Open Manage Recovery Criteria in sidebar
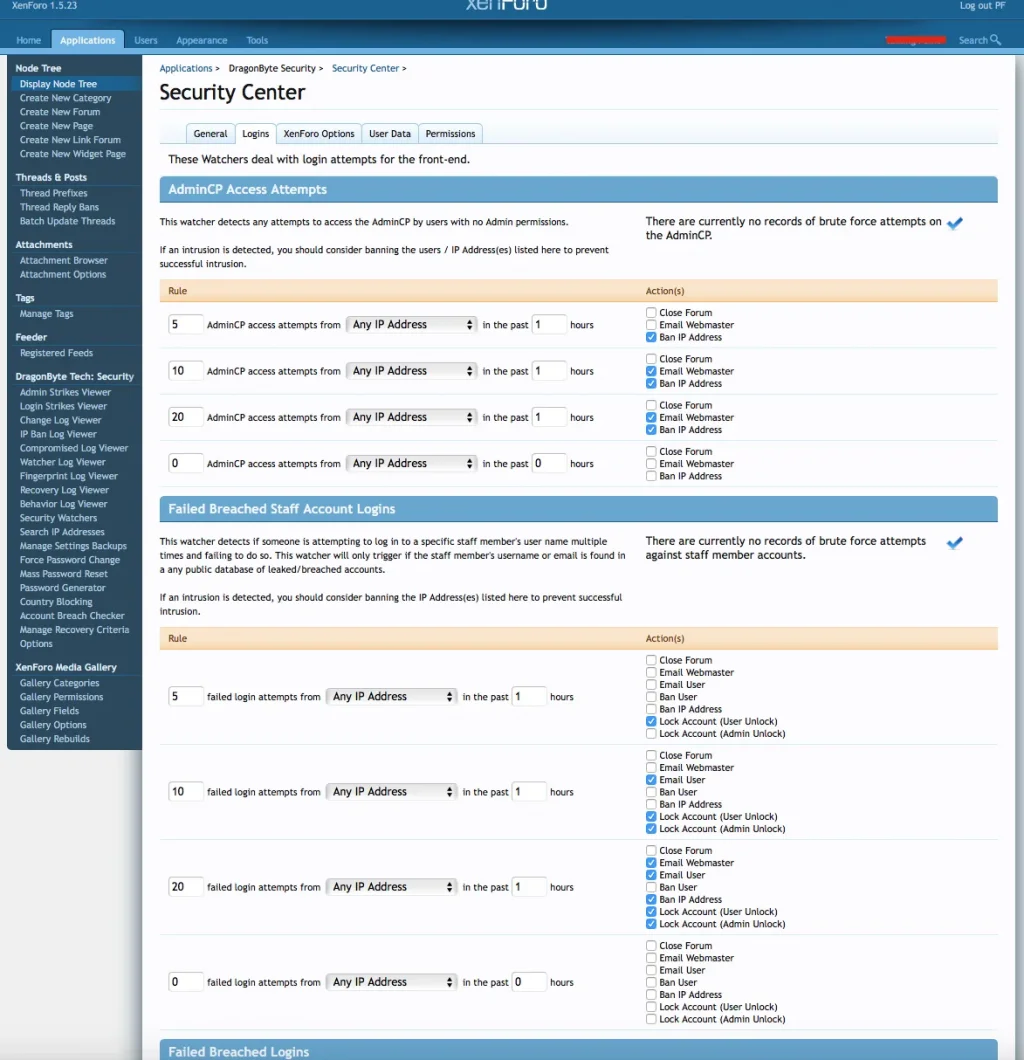The width and height of the screenshot is (1024, 1060). pos(74,630)
